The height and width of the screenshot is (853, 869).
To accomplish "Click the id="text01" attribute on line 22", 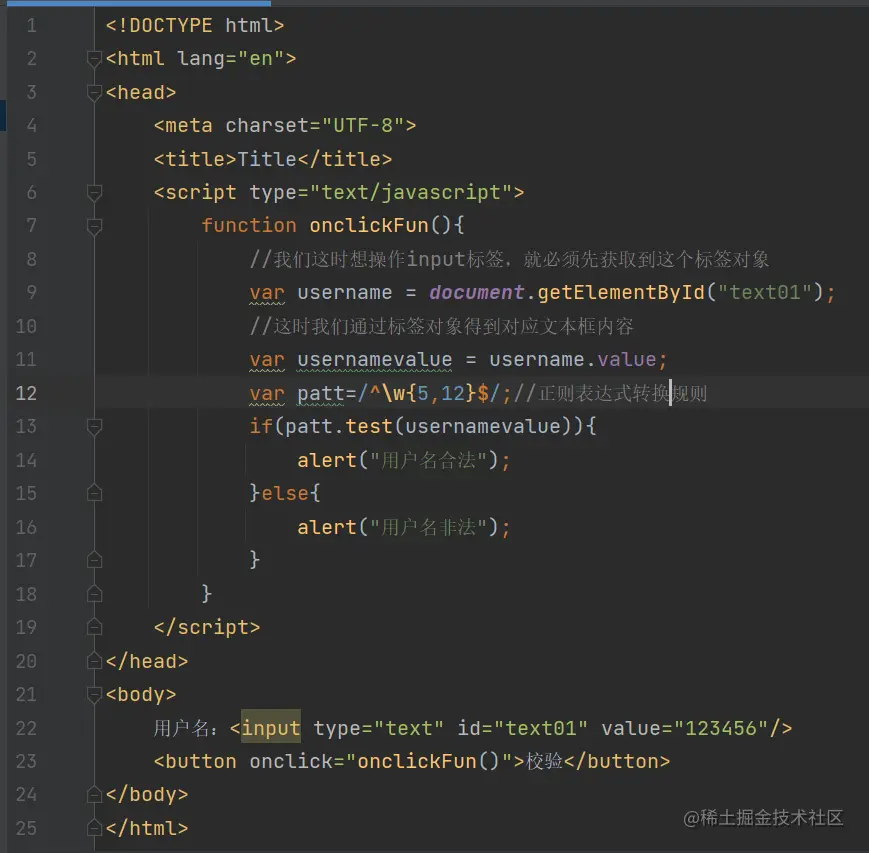I will click(522, 728).
